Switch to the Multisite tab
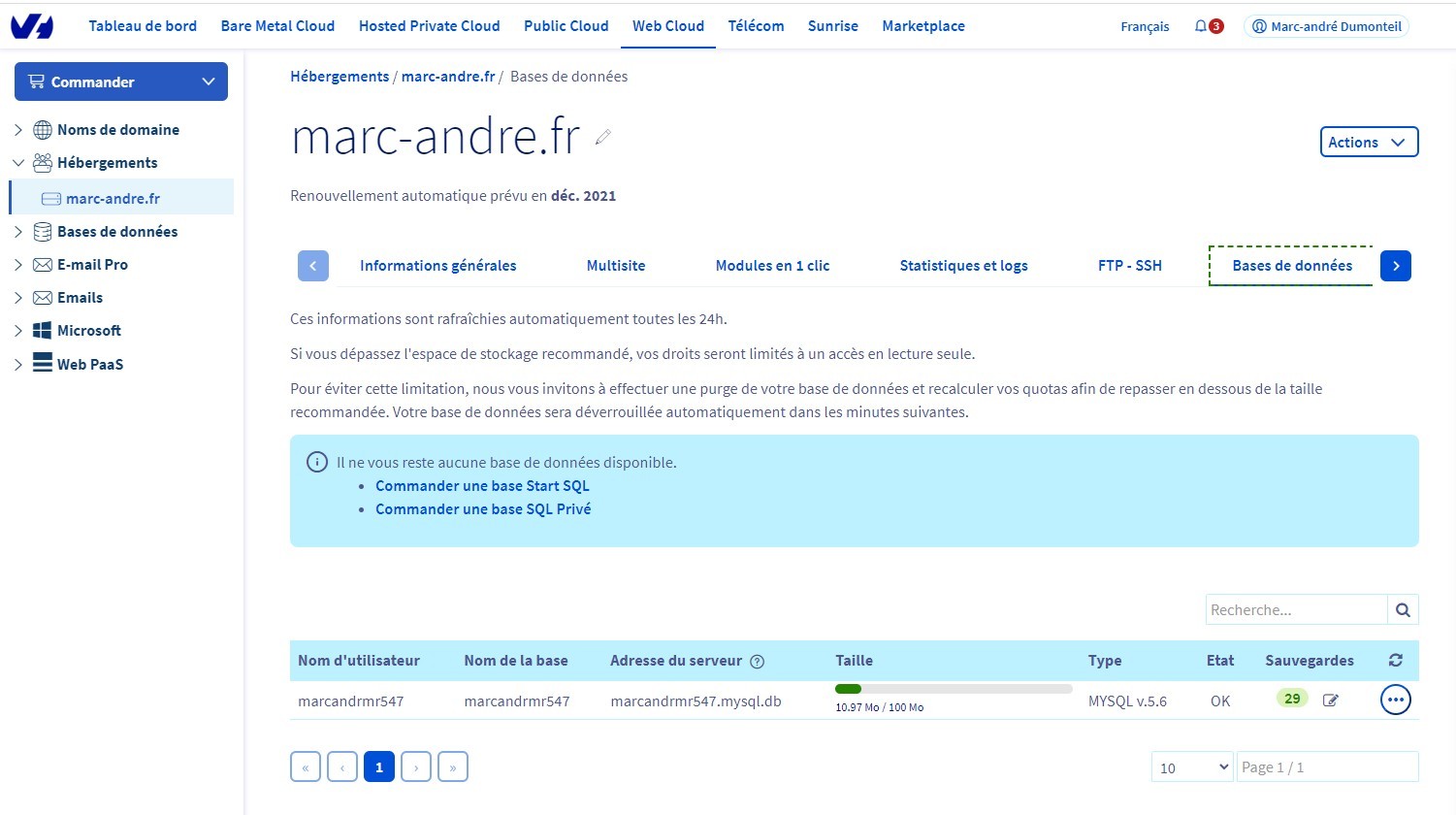 (615, 266)
